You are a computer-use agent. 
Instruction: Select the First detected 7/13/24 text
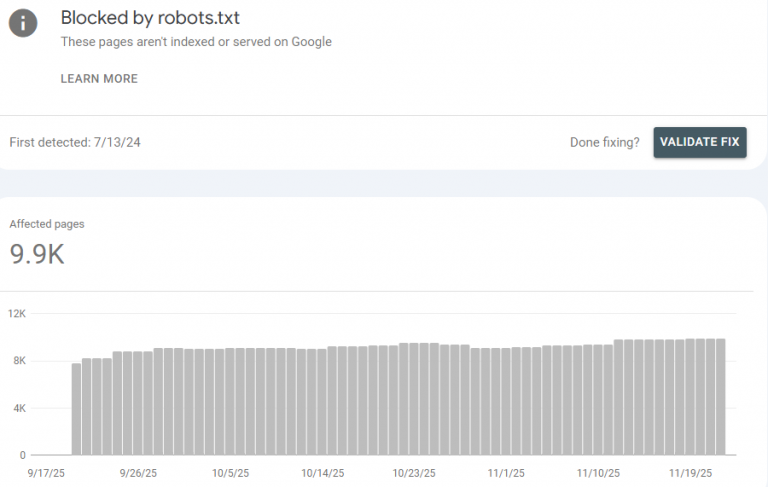coord(75,142)
